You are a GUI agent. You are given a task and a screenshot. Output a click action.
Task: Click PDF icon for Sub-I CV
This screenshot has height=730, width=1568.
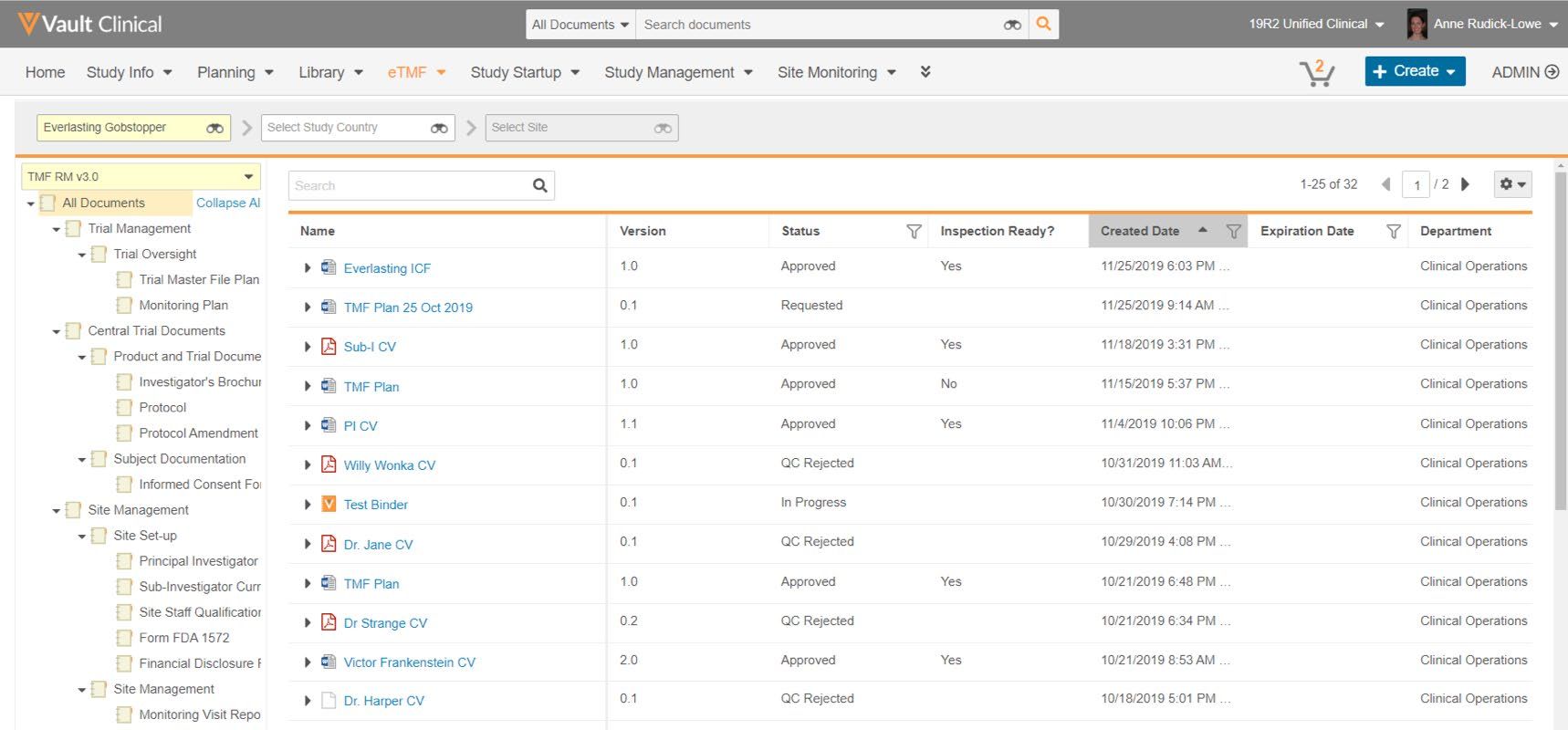click(329, 346)
